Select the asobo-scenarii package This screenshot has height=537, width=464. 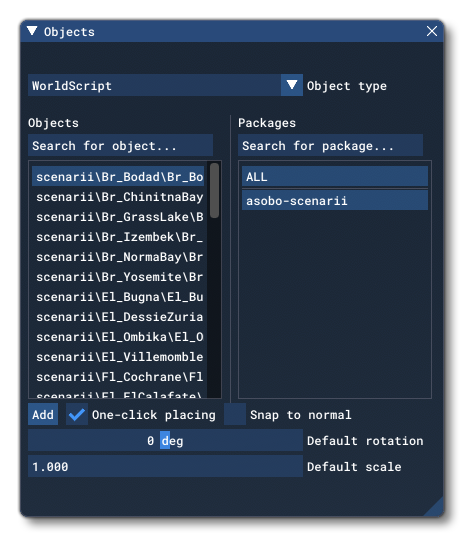pos(335,200)
